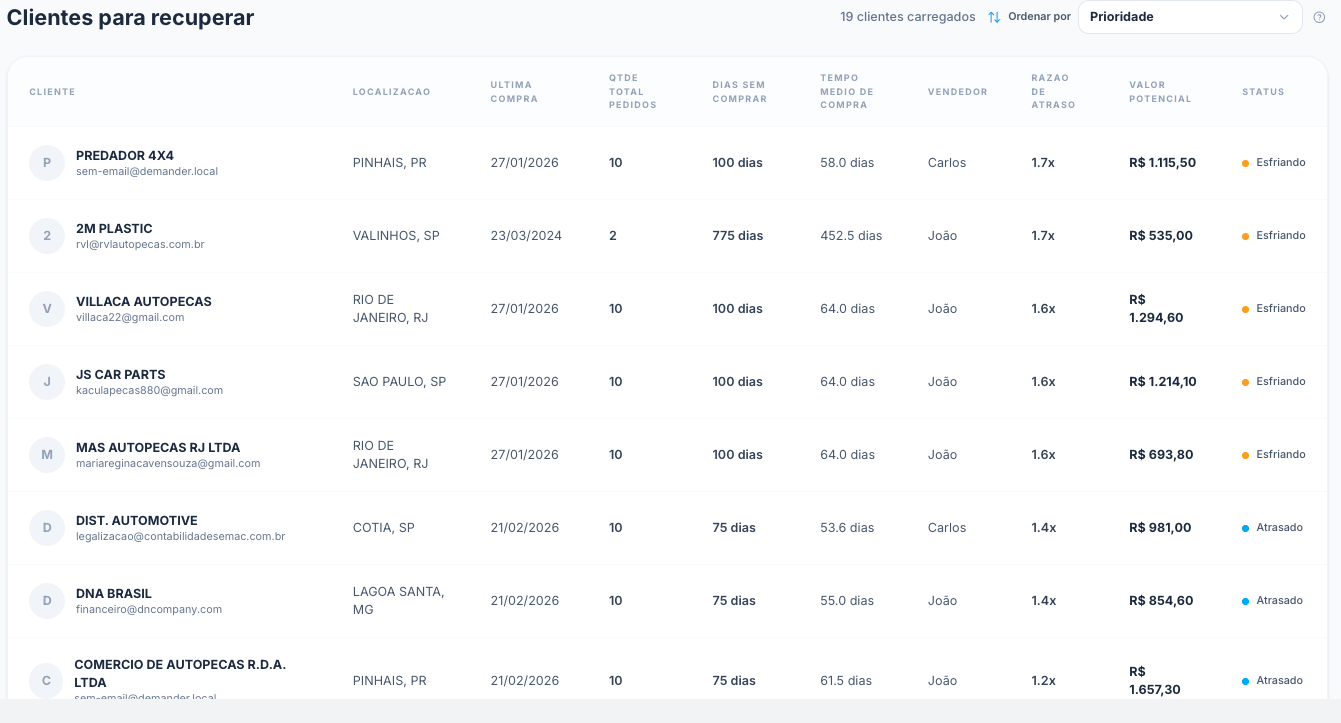Click the 452.5 dias average time cell

click(x=851, y=236)
